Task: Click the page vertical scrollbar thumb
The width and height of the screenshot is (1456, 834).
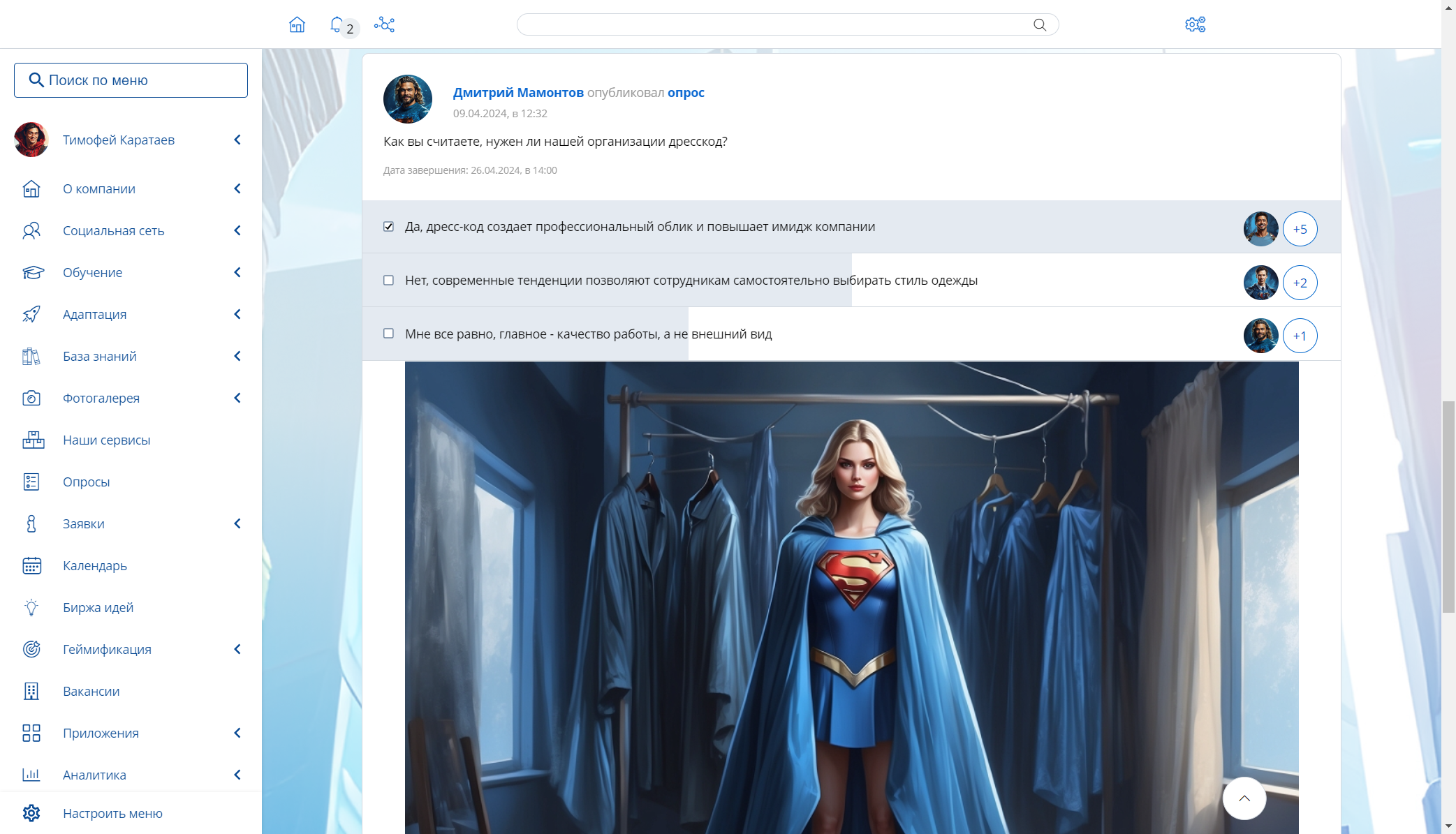Action: [x=1448, y=507]
